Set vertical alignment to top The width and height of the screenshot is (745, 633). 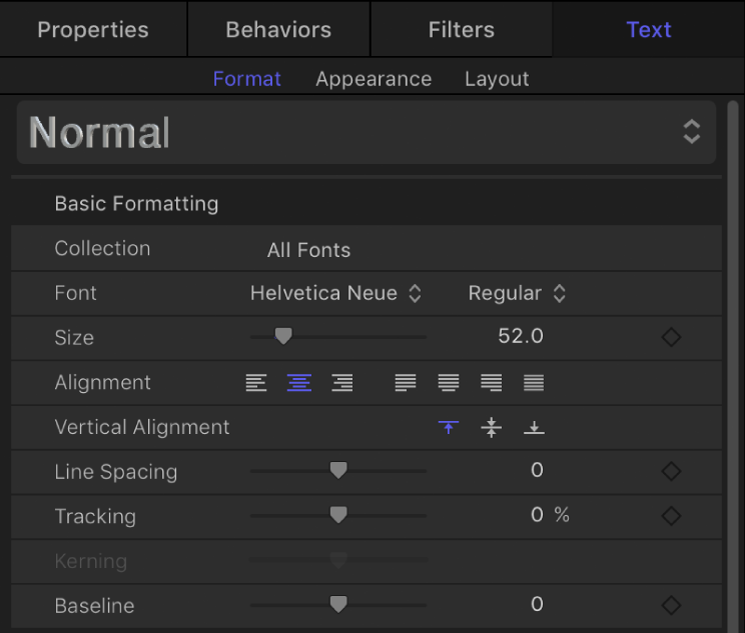point(449,427)
